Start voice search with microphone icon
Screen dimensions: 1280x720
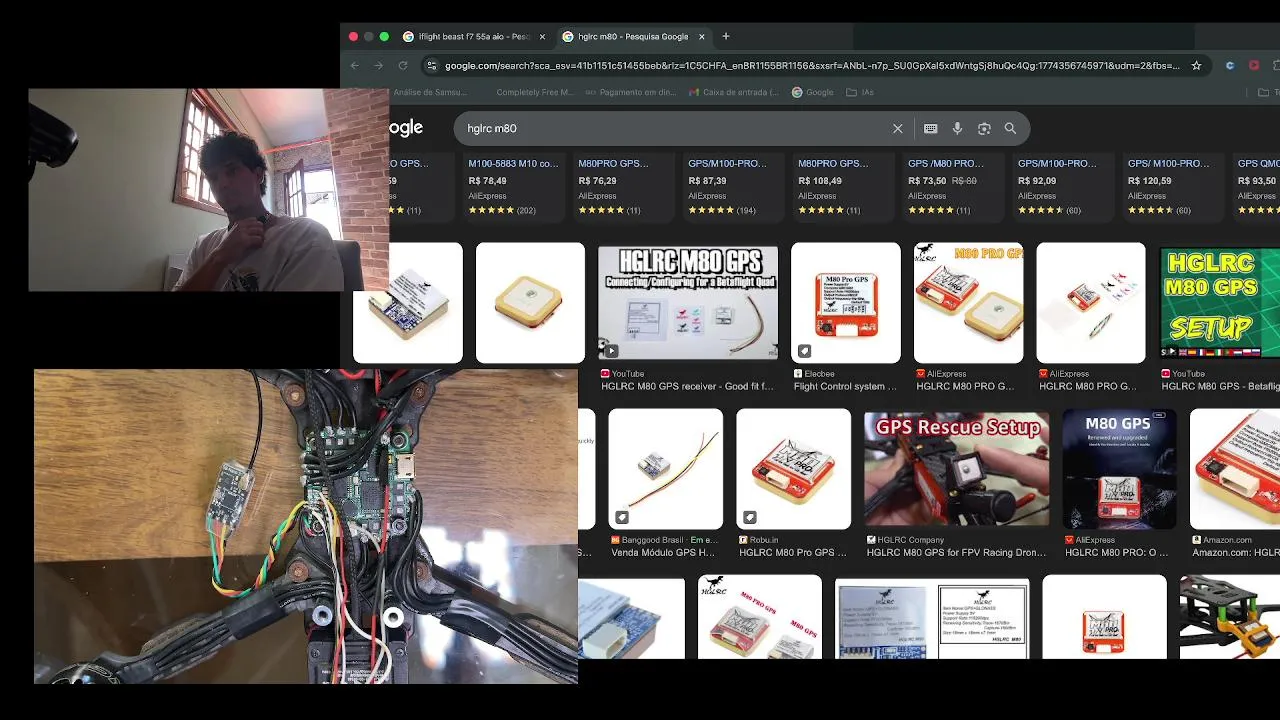tap(957, 128)
